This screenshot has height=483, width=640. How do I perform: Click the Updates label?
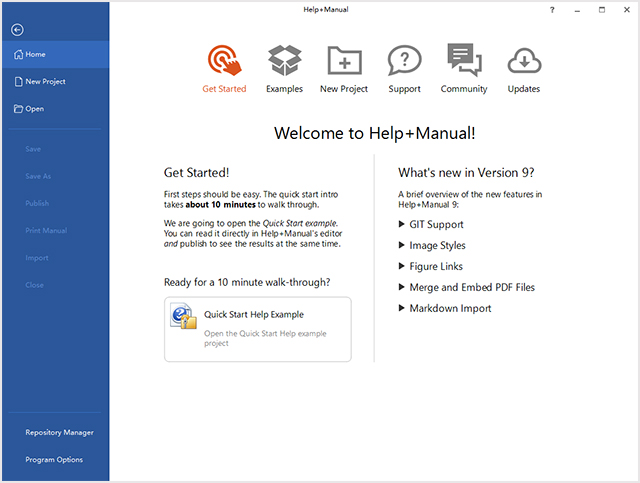coord(524,89)
